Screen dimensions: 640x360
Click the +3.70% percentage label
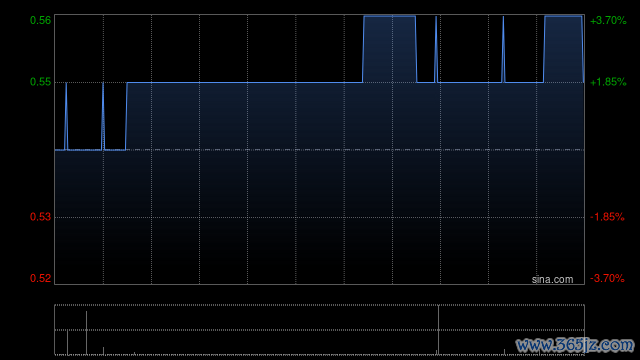[x=608, y=20]
